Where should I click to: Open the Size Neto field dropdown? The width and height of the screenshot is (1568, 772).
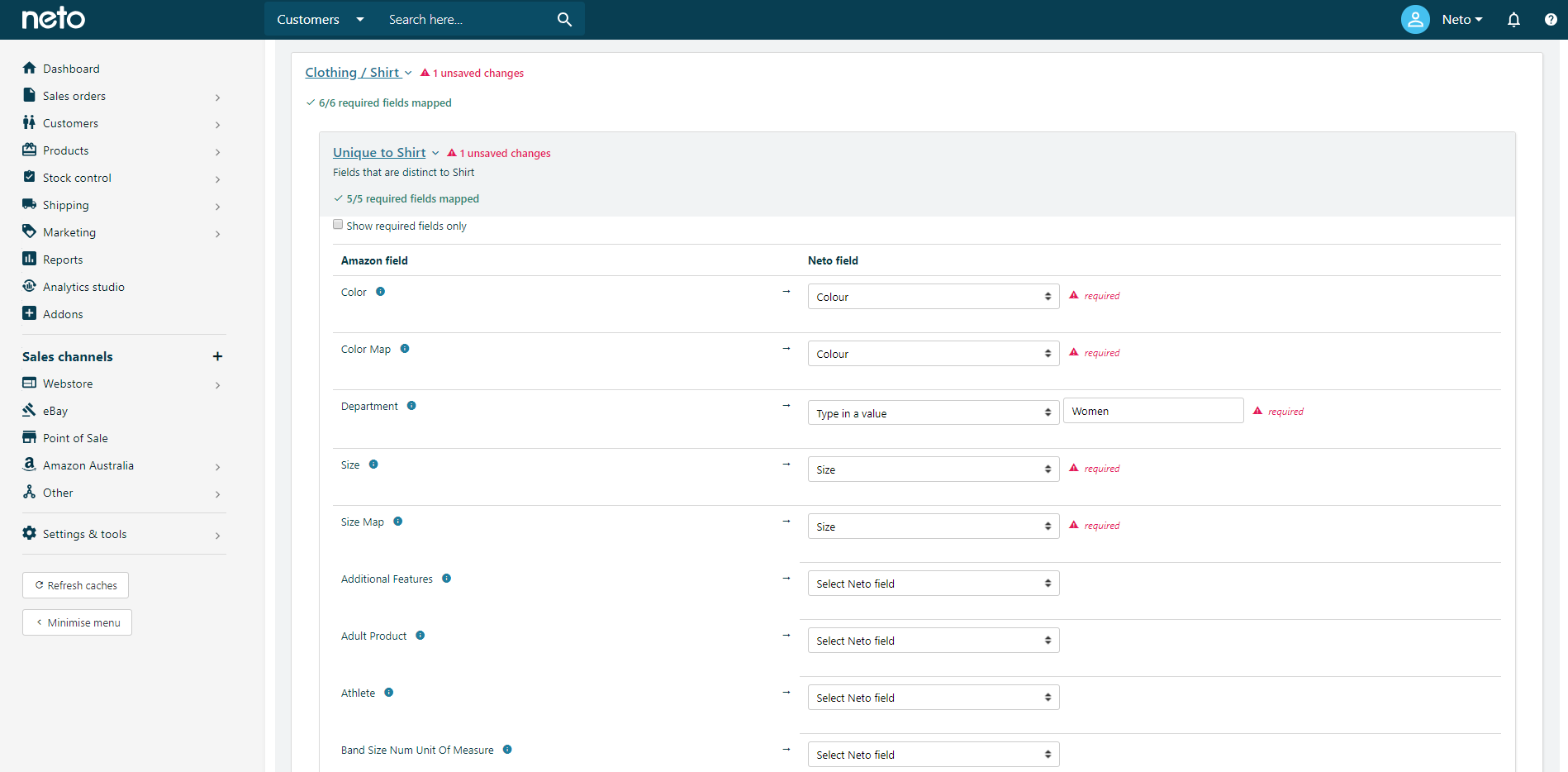pos(934,469)
